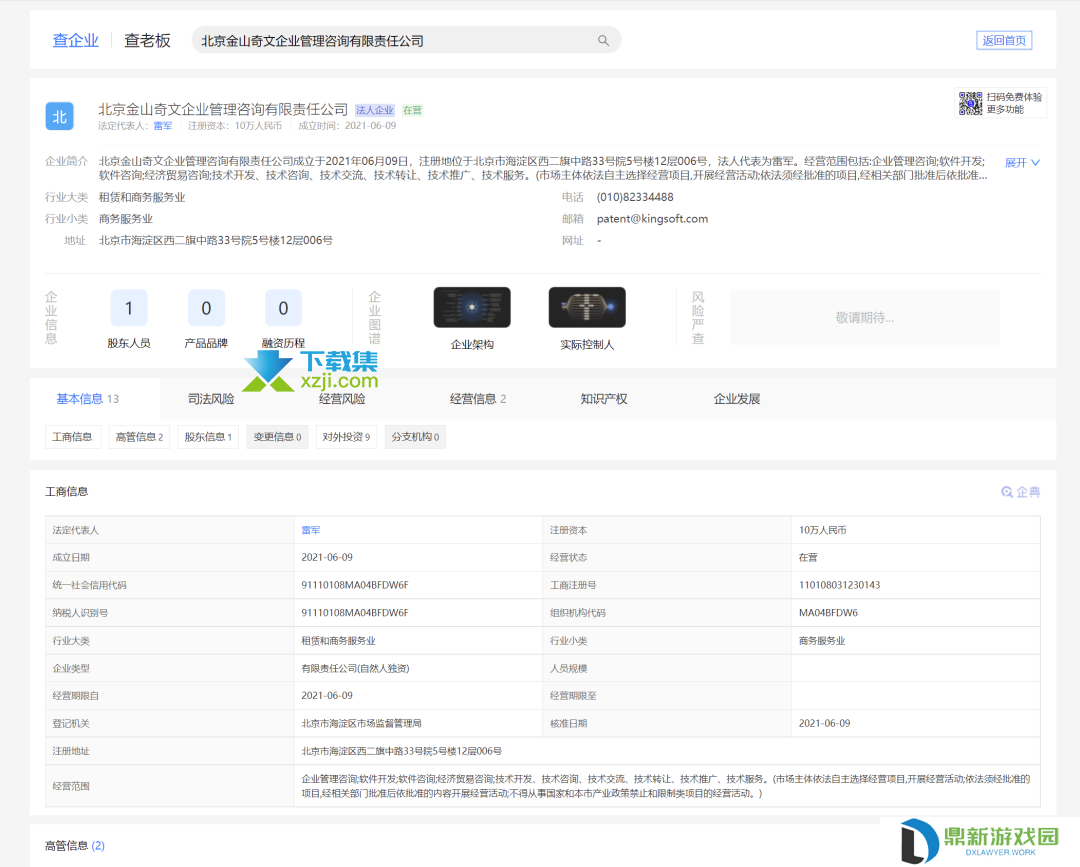Open the 企业架构 graph thumbnail
Viewport: 1080px width, 867px height.
point(472,307)
